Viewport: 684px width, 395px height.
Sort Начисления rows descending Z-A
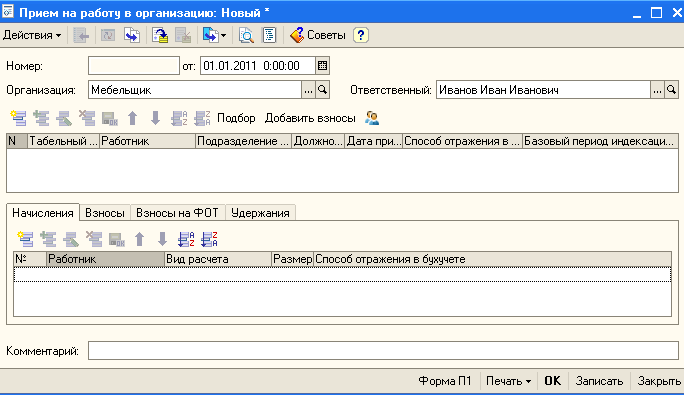pos(209,239)
